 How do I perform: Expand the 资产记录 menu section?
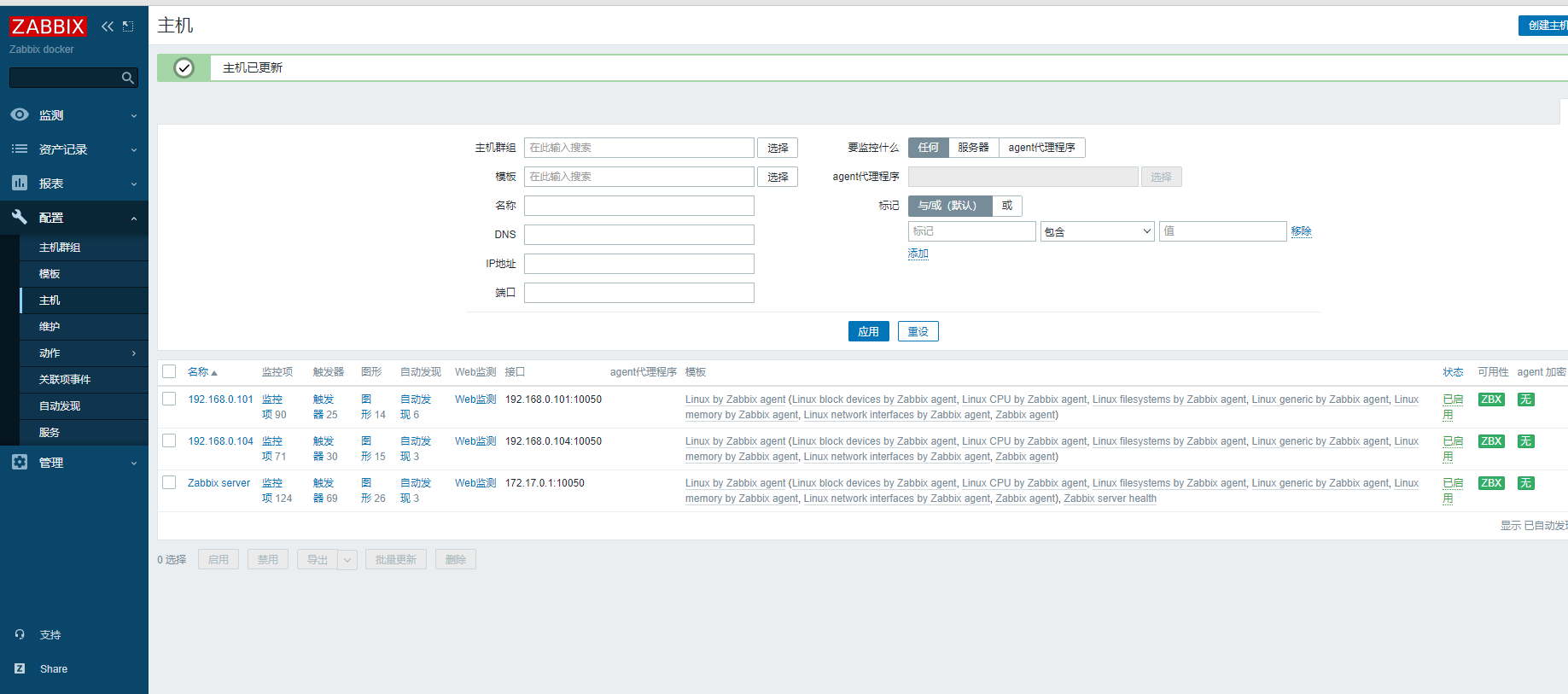tap(134, 149)
